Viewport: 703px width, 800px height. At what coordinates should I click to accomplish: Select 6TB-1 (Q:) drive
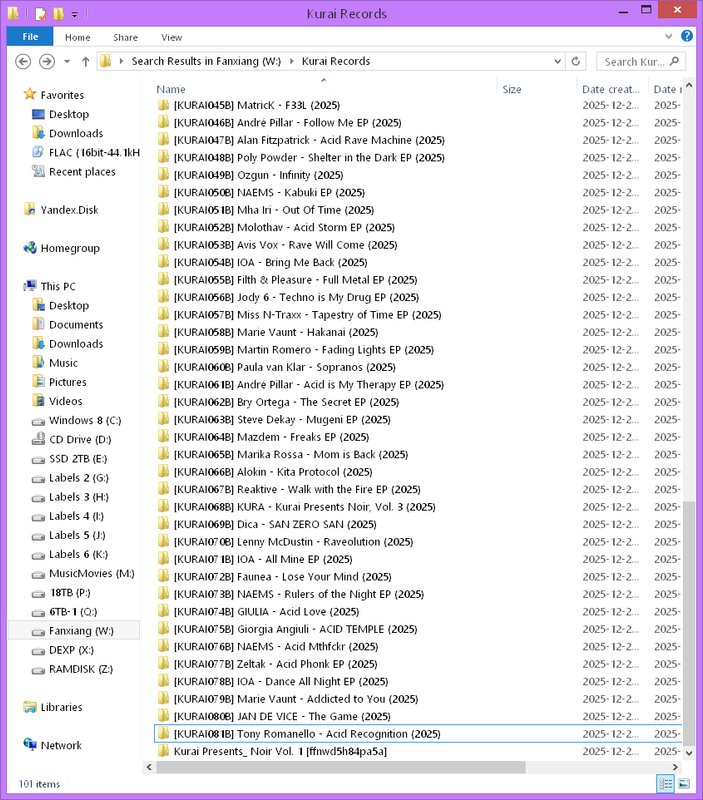(73, 612)
